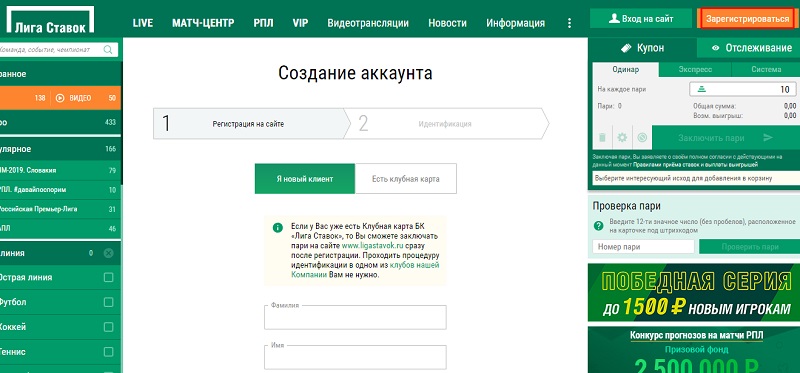This screenshot has width=800, height=373.
Task: Click the stake amount field showing 10
Action: click(742, 89)
